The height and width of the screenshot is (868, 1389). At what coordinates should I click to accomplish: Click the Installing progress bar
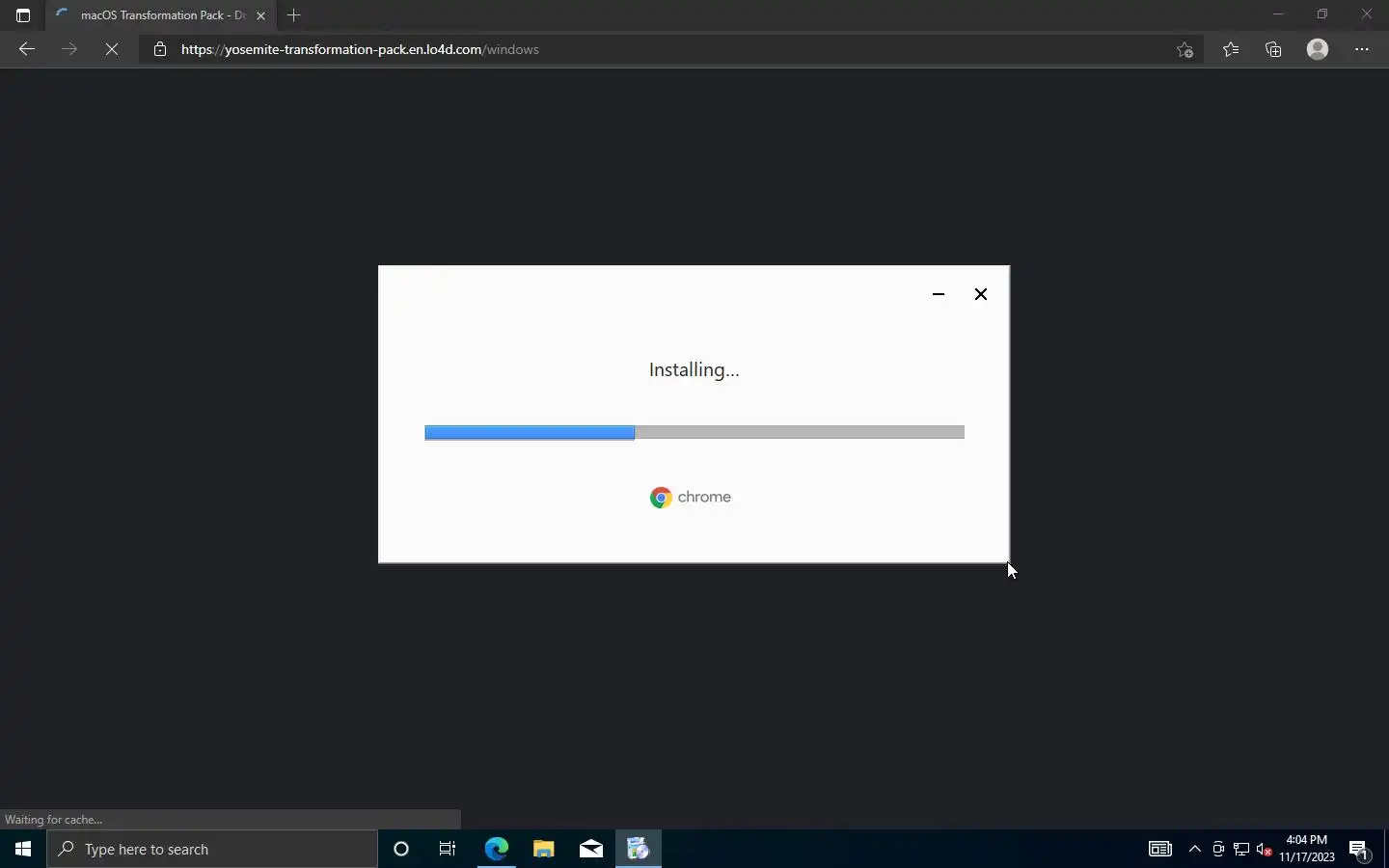pos(694,432)
